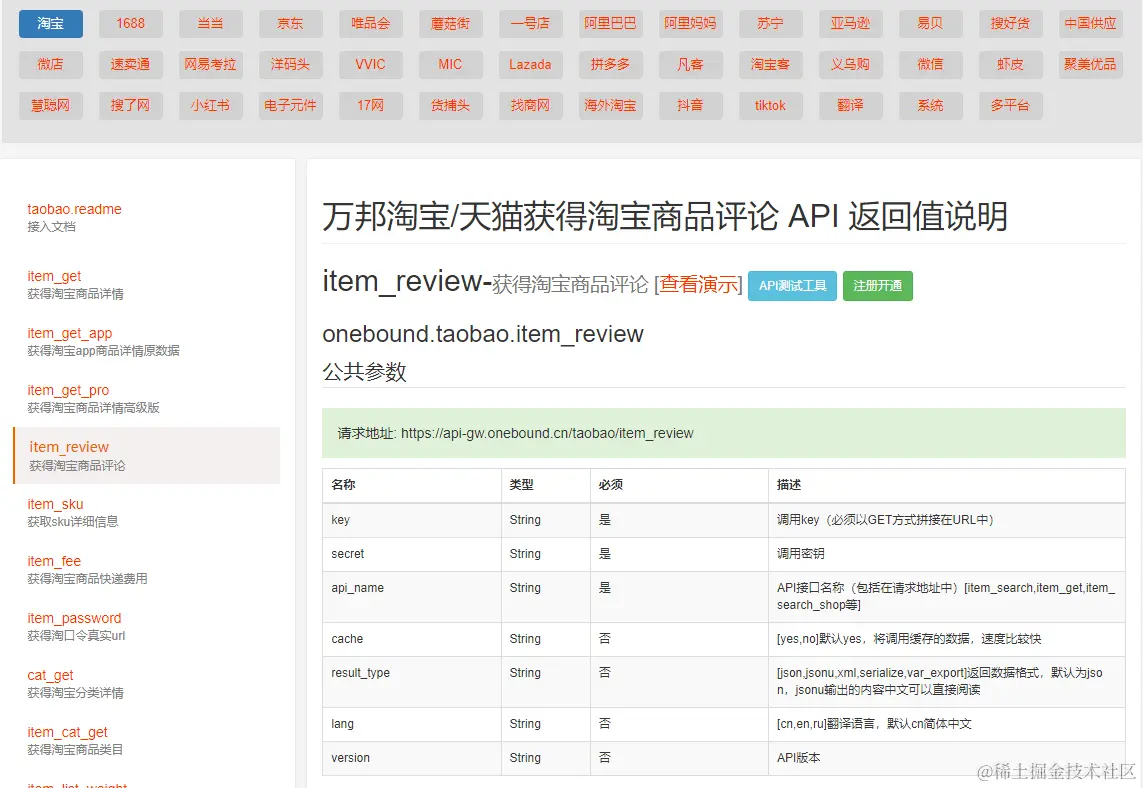Select the VVIC platform tab
The image size is (1143, 788).
pyautogui.click(x=370, y=64)
